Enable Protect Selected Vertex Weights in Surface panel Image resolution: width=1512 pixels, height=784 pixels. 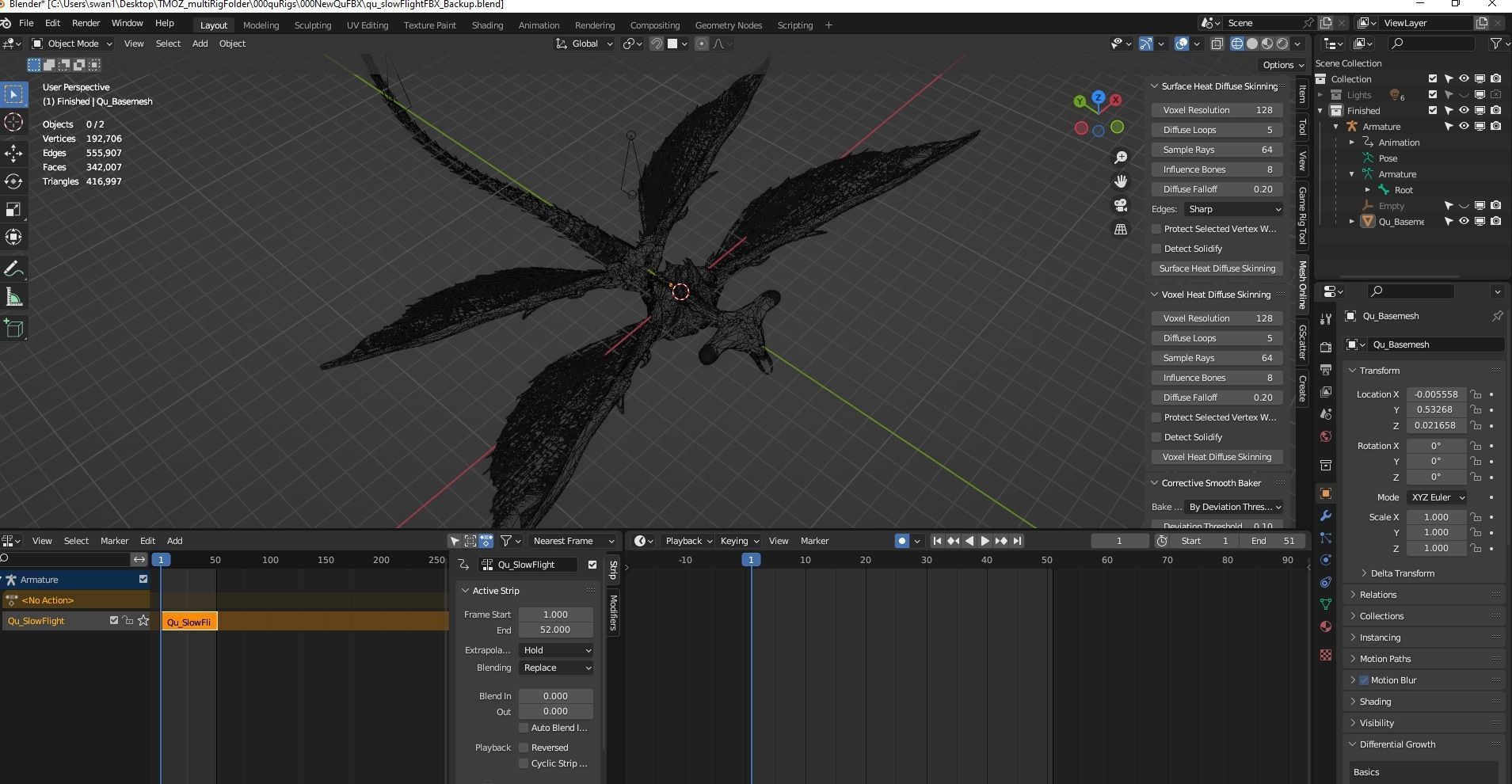(1156, 229)
